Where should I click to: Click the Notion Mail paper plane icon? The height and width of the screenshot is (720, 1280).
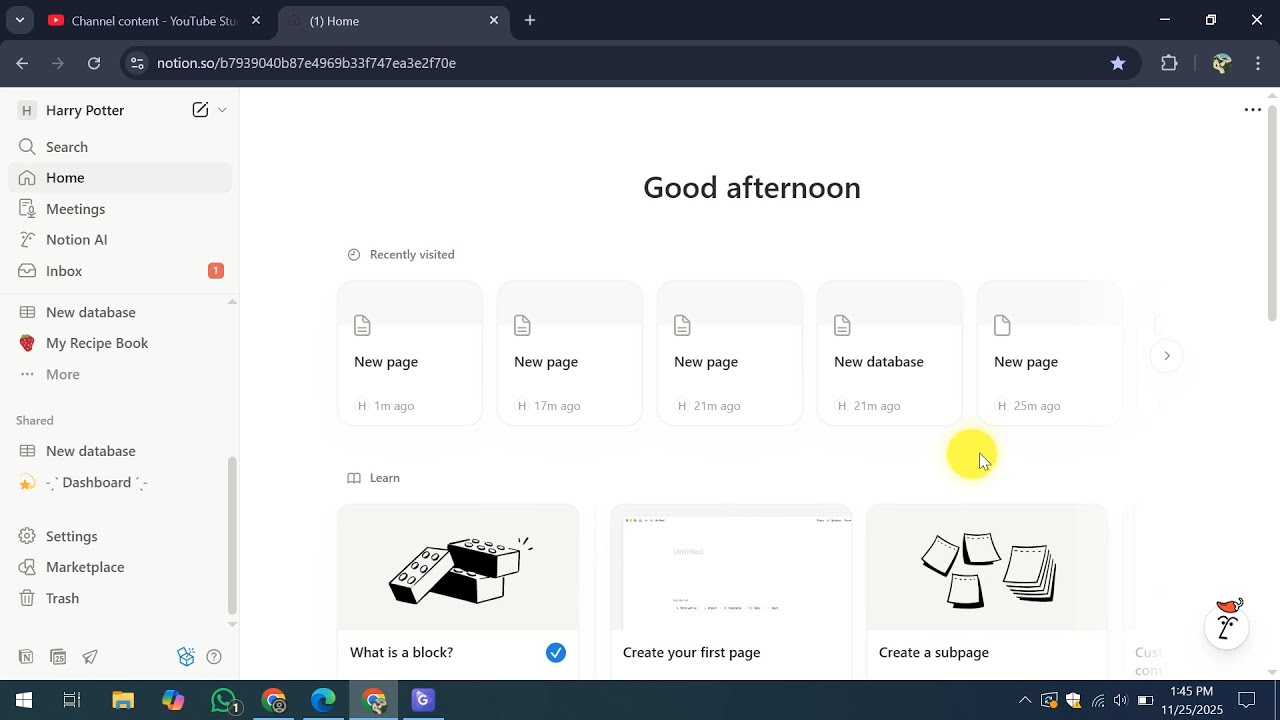90,657
